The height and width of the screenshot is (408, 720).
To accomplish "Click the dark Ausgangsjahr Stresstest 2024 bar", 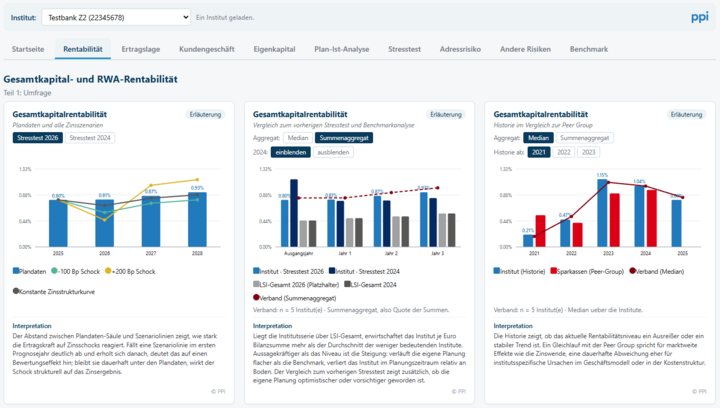I will [294, 213].
